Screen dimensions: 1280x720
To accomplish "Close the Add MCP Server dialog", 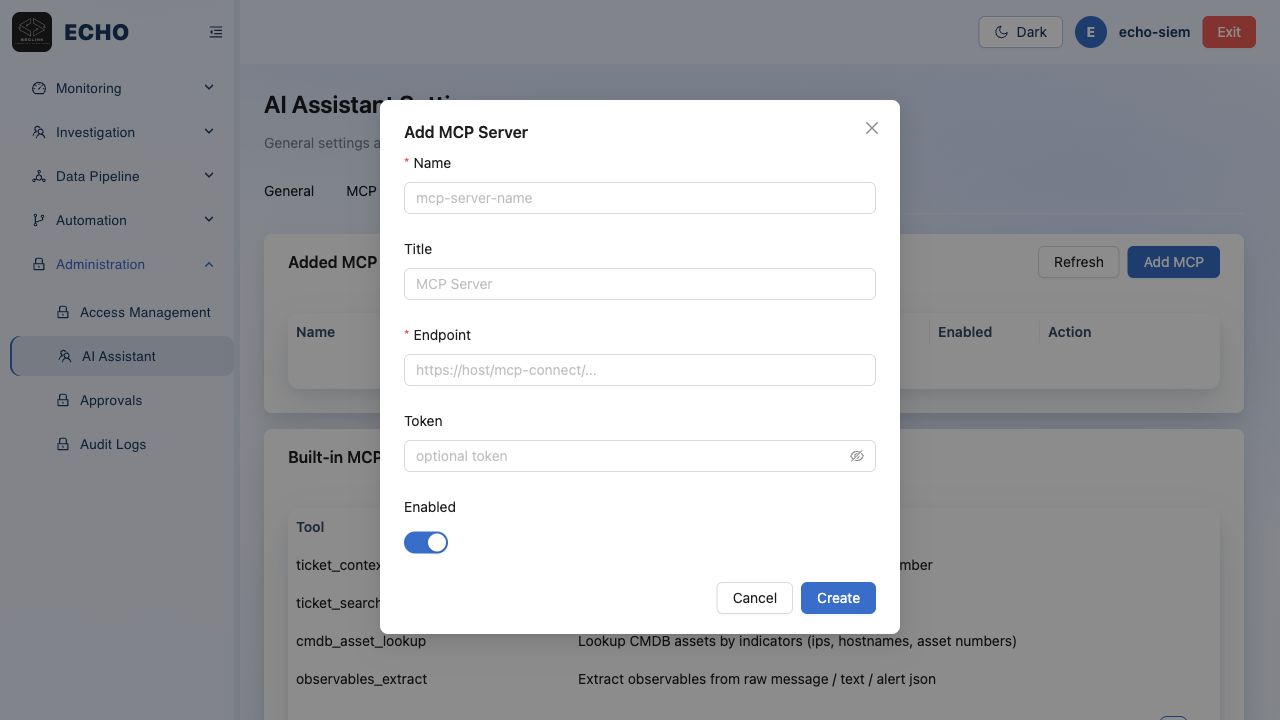I will 872,128.
